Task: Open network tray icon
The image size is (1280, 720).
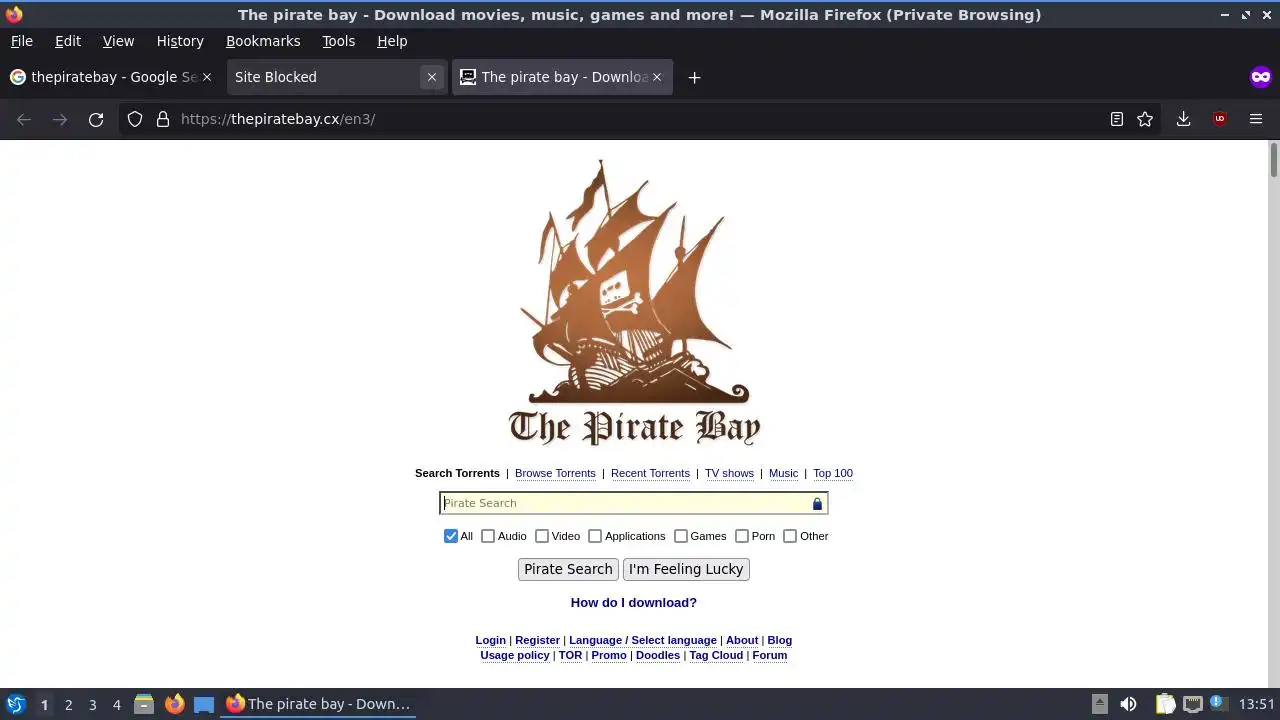Action: (1192, 704)
